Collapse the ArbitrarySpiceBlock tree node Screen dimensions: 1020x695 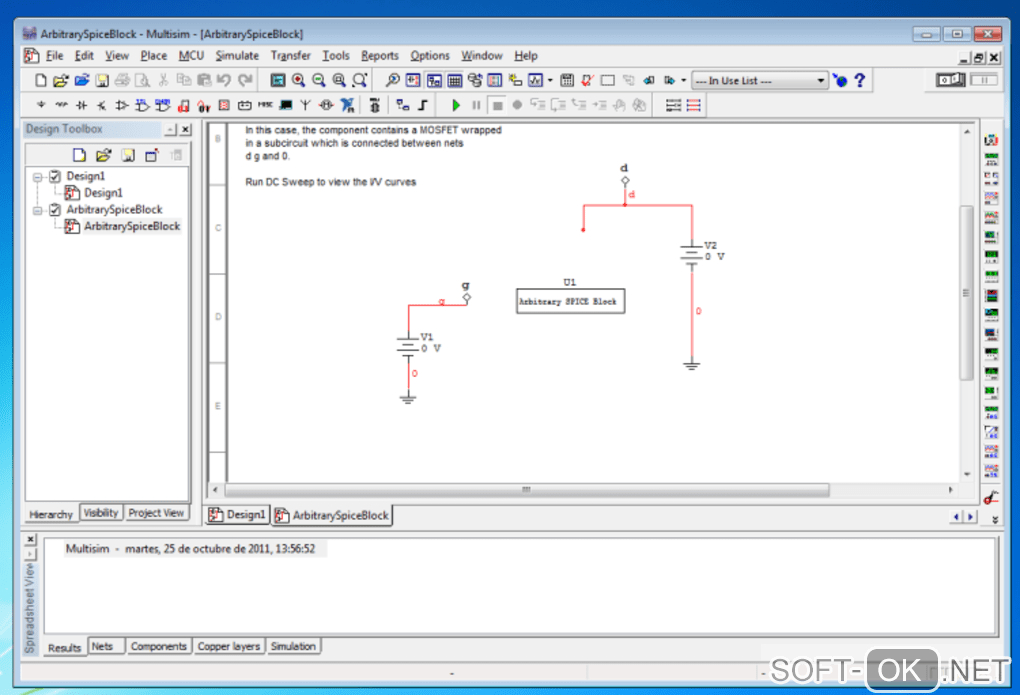coord(38,210)
